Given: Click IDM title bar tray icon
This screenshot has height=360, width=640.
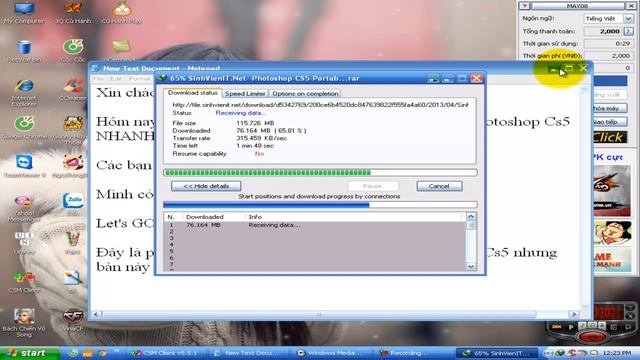Looking at the screenshot, I should pos(433,78).
